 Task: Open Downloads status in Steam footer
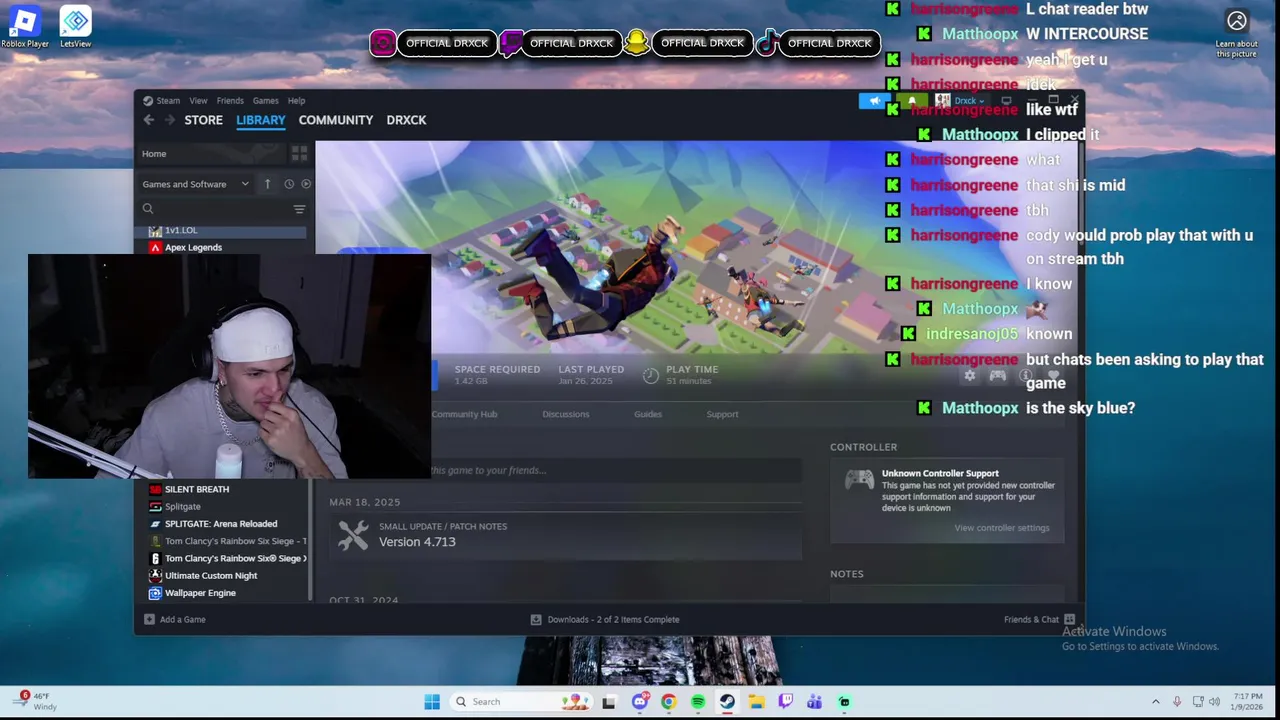click(605, 620)
